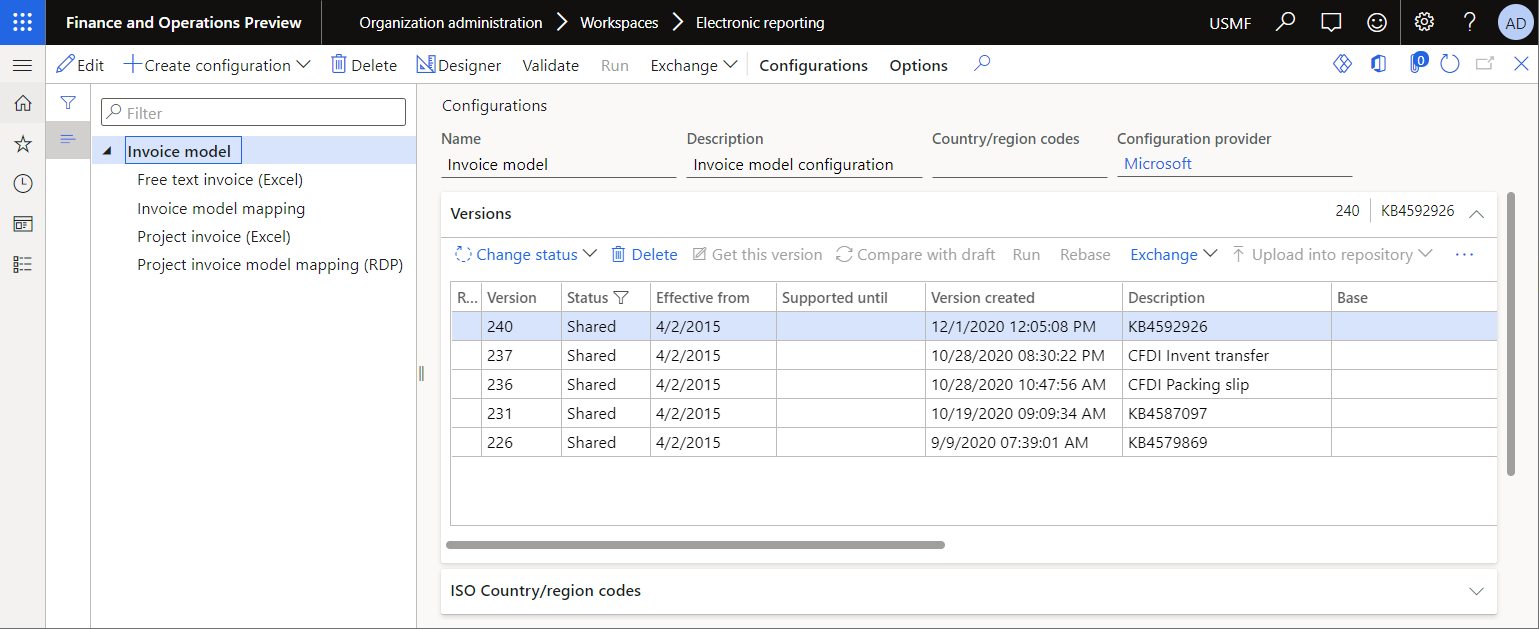
Task: Select the Home icon in the navigation sidebar
Action: click(22, 103)
